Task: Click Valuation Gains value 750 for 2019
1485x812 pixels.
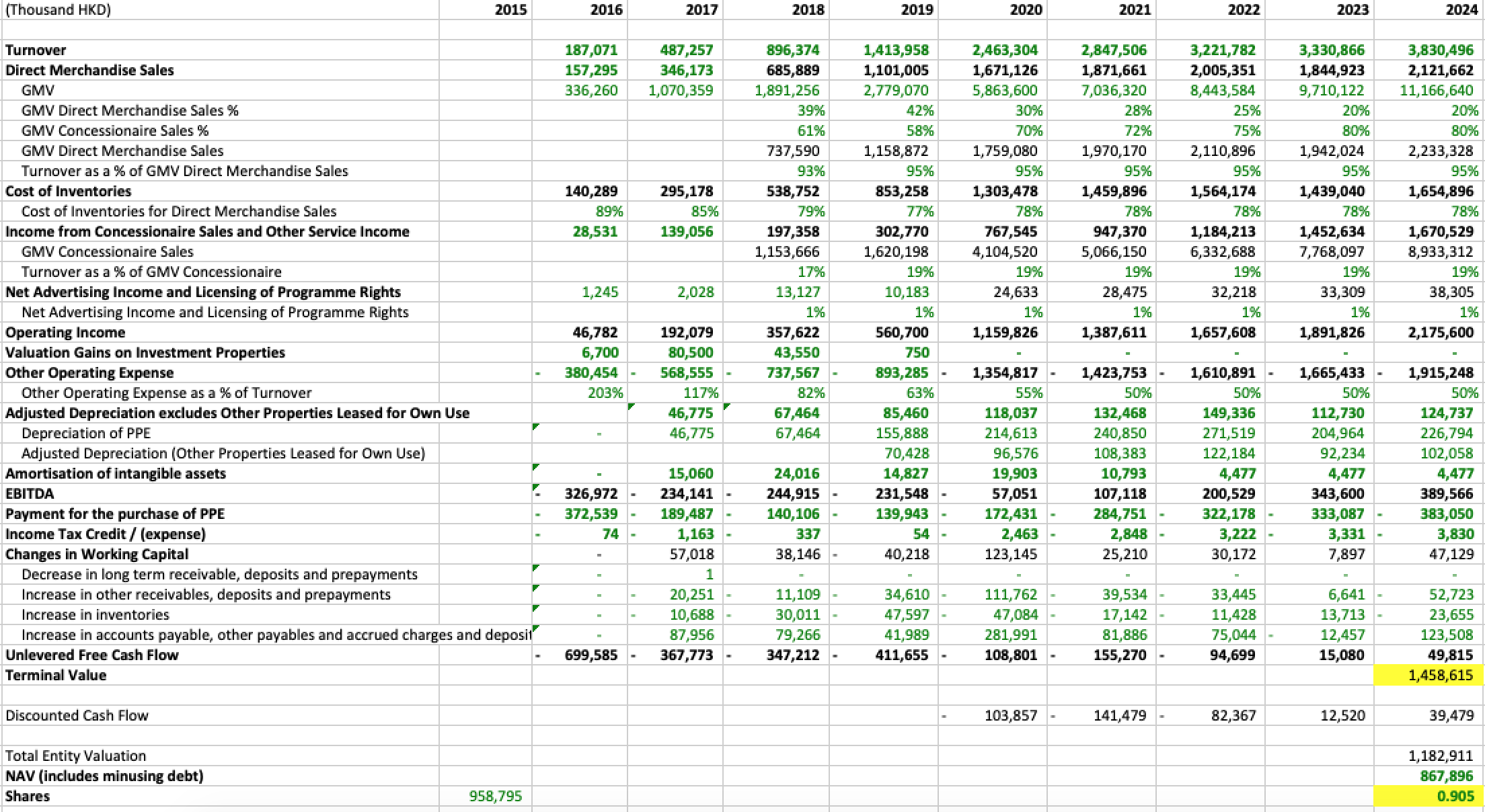Action: (917, 353)
